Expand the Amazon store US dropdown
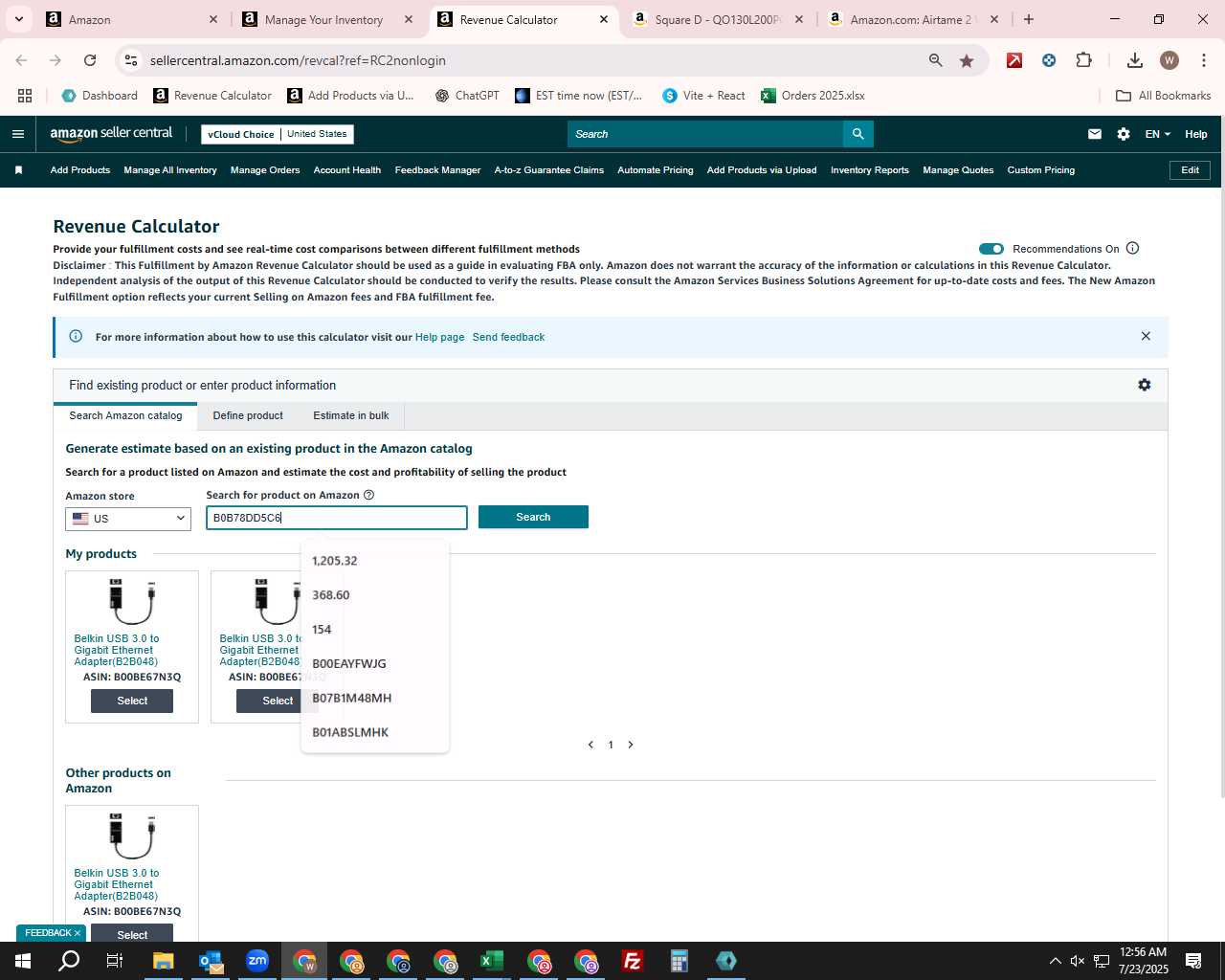The height and width of the screenshot is (980, 1225). coord(128,519)
